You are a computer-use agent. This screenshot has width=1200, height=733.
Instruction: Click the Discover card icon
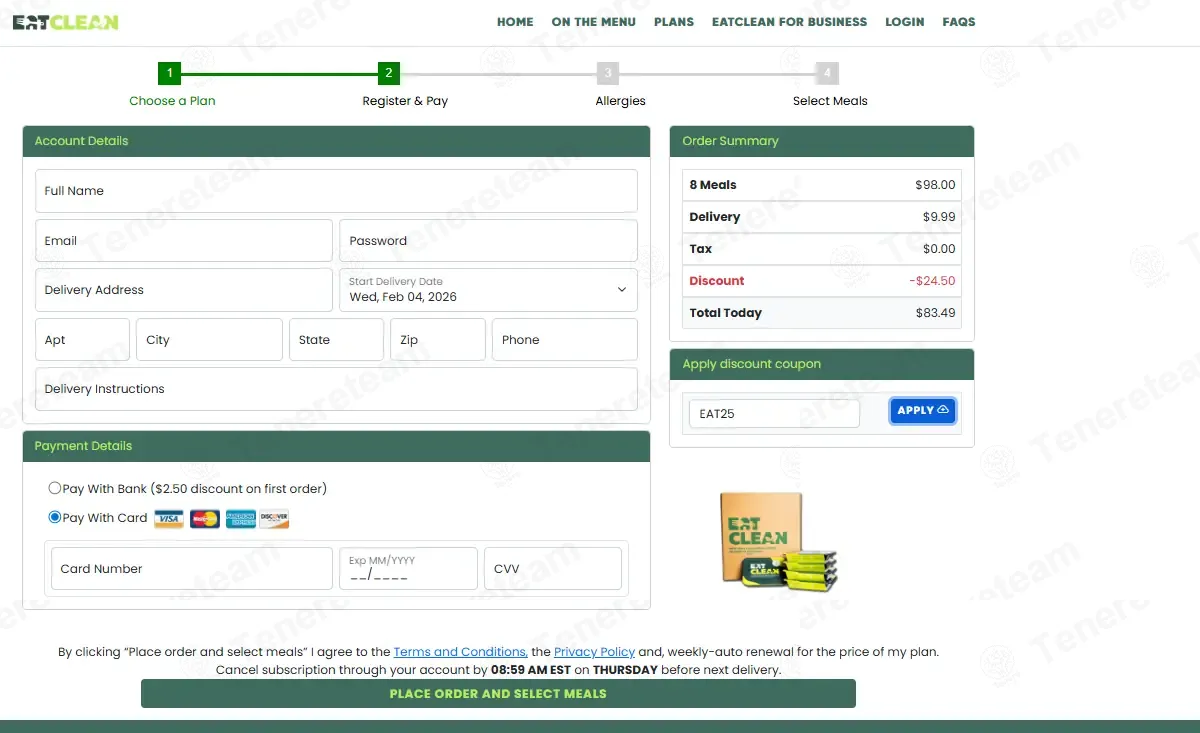pos(274,519)
